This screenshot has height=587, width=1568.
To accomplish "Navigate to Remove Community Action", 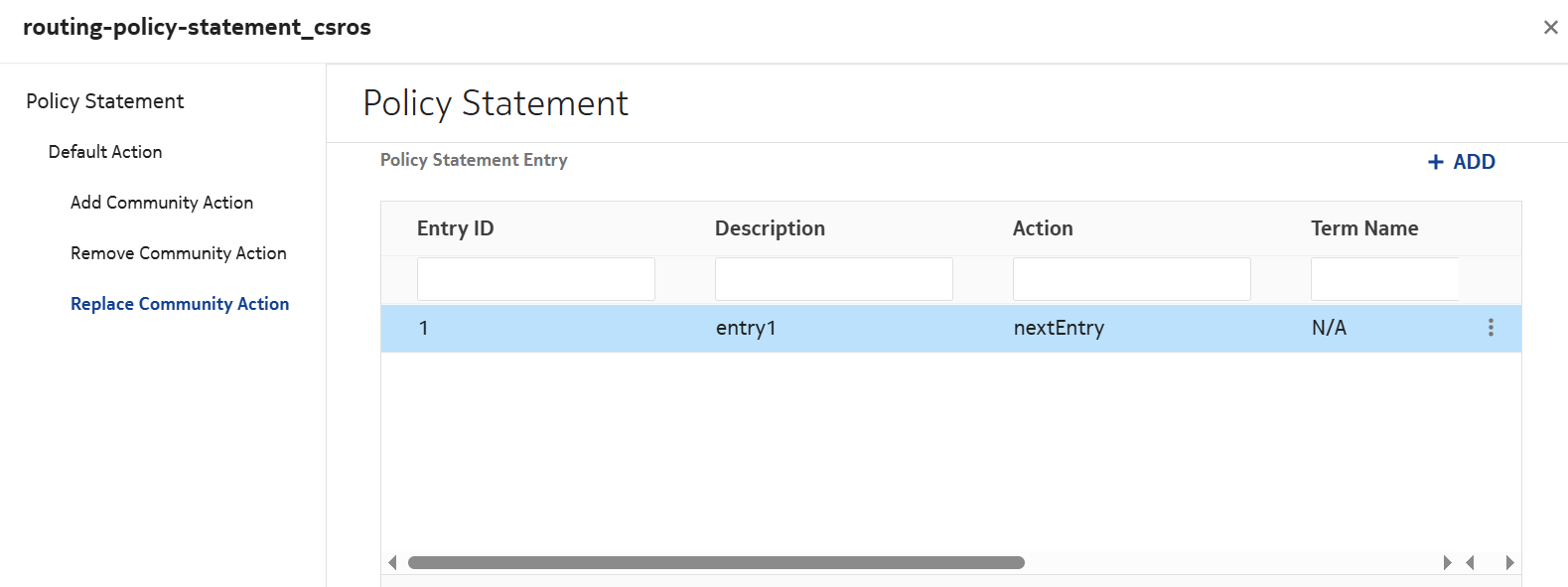I will point(179,253).
